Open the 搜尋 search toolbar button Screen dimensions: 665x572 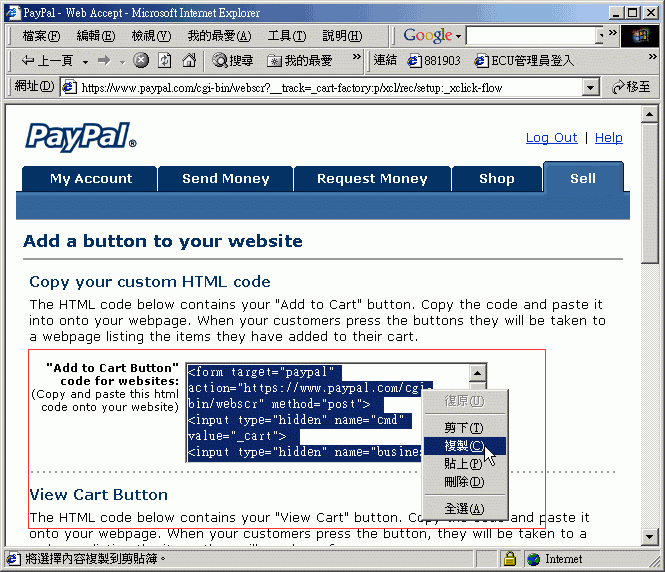pos(232,61)
